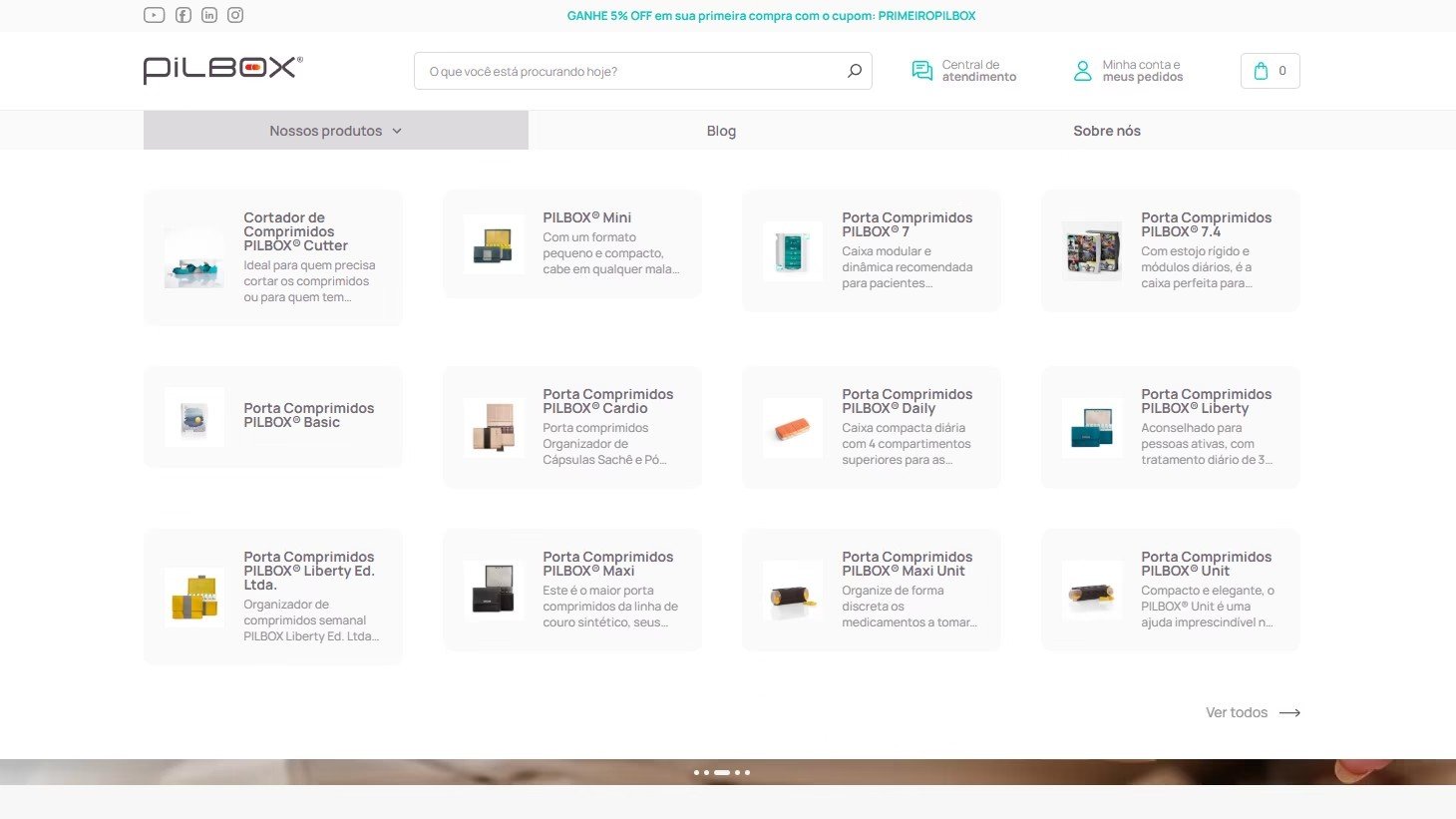
Task: Click description 'Organize de forma discreta'
Action: 910,607
